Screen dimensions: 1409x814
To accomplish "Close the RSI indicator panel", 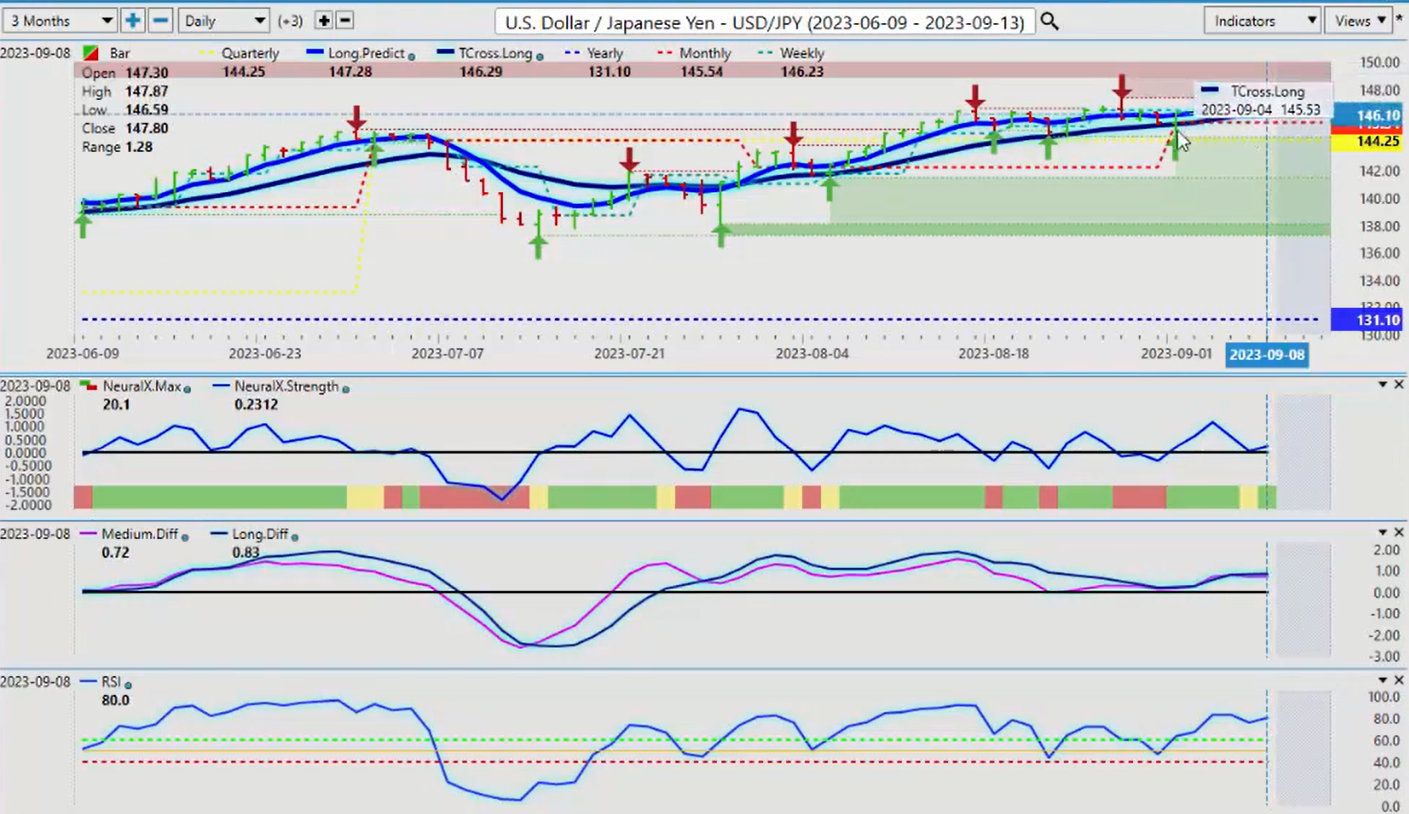I will coord(1399,680).
